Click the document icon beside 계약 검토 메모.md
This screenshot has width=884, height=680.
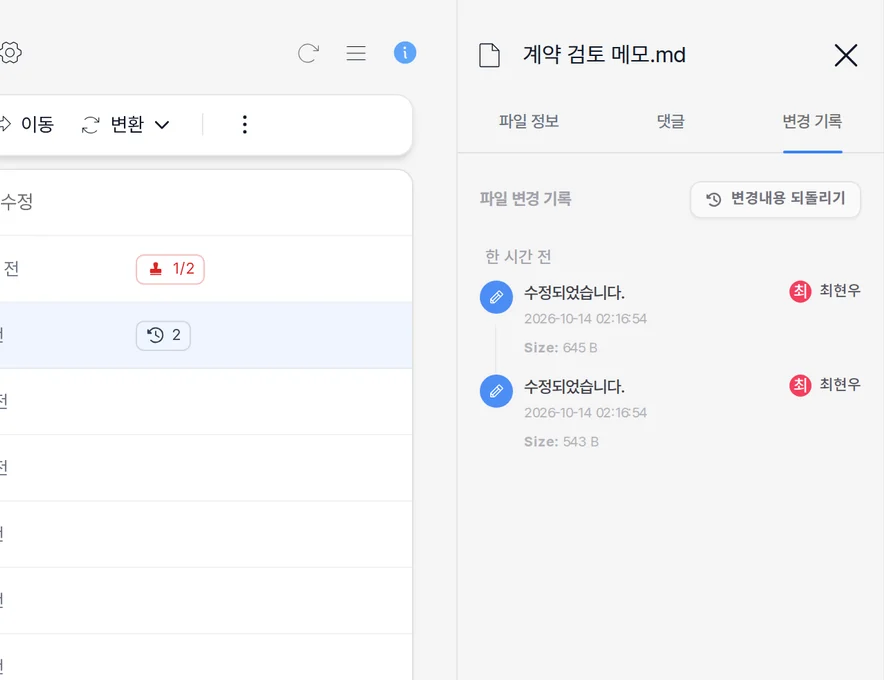pyautogui.click(x=489, y=55)
